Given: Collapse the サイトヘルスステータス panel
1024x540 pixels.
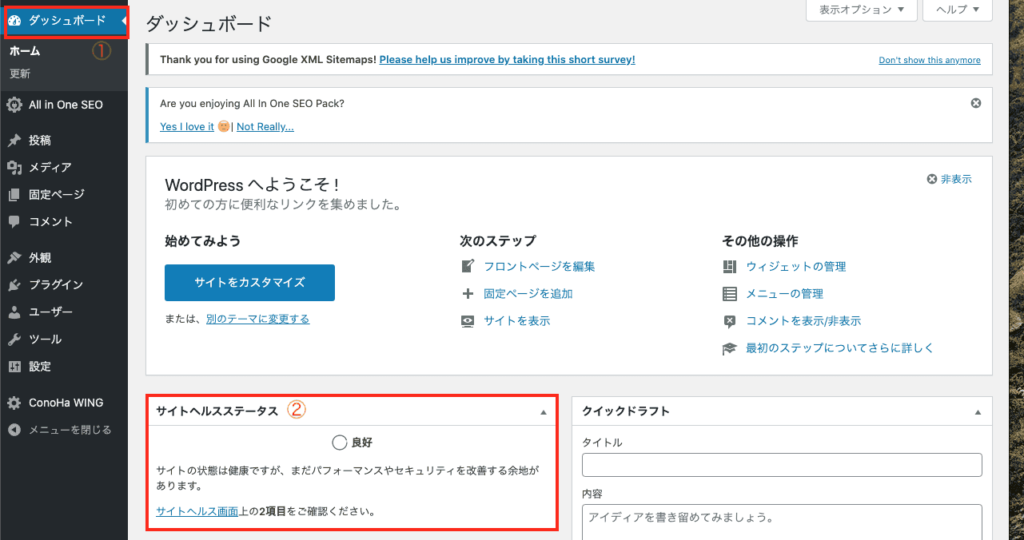Looking at the screenshot, I should tap(543, 412).
